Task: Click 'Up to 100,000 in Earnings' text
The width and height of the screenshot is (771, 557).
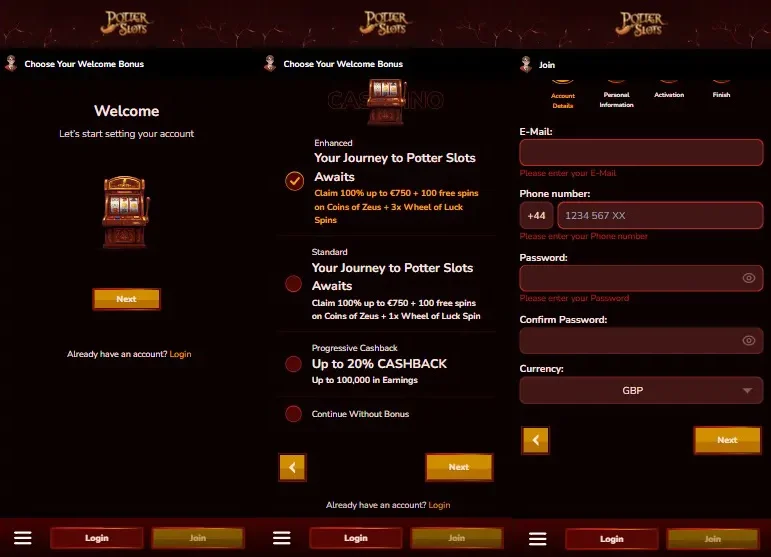Action: tap(365, 380)
